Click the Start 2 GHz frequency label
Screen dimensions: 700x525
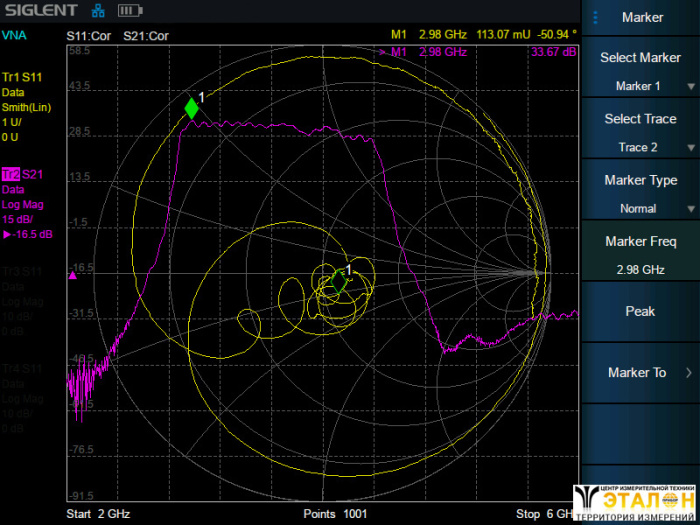click(98, 514)
